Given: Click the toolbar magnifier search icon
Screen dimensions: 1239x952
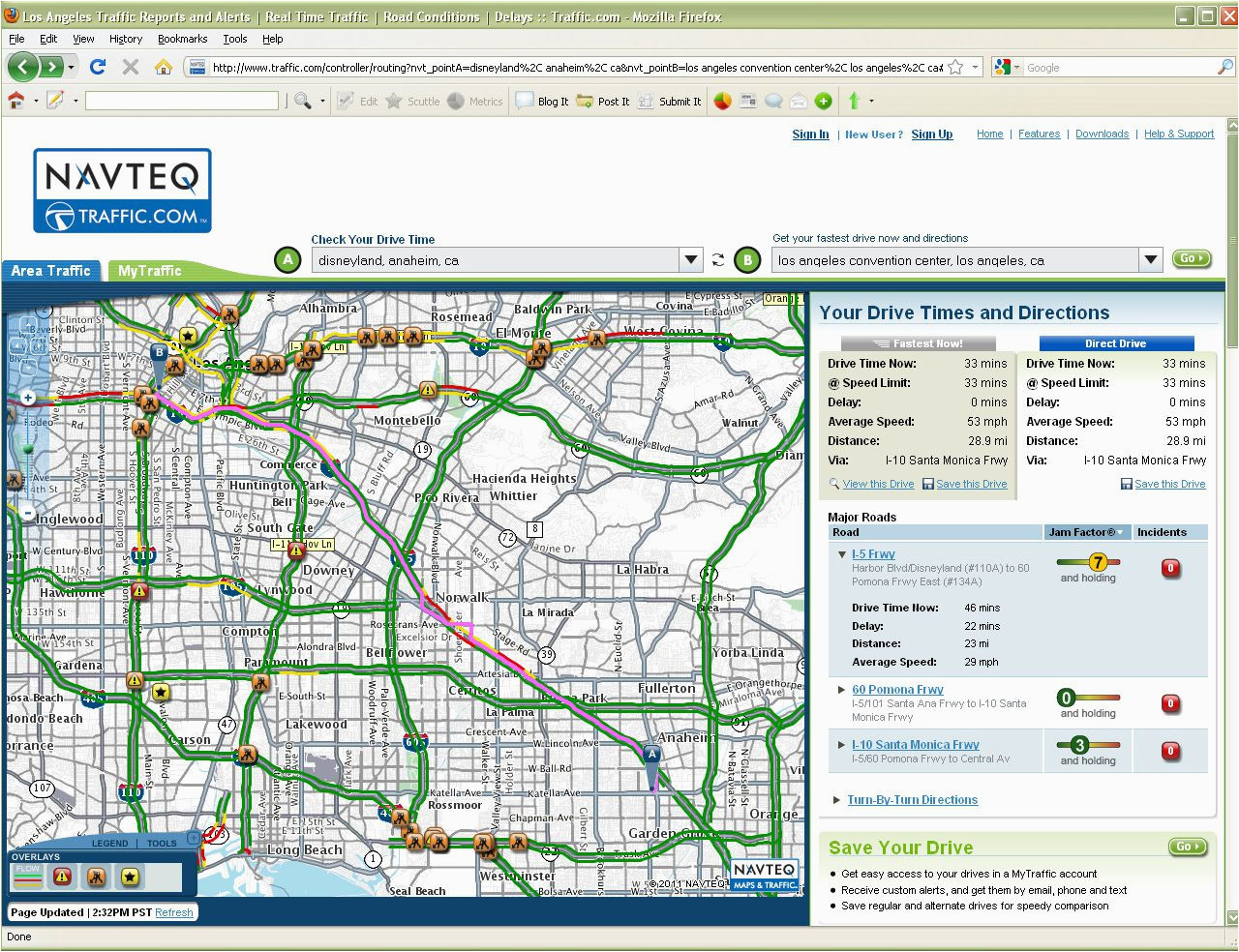Looking at the screenshot, I should 303,101.
